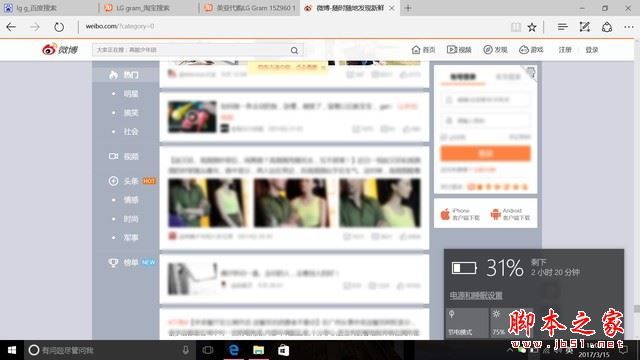Open the Store app from taskbar
The height and width of the screenshot is (360, 640).
coord(283,350)
